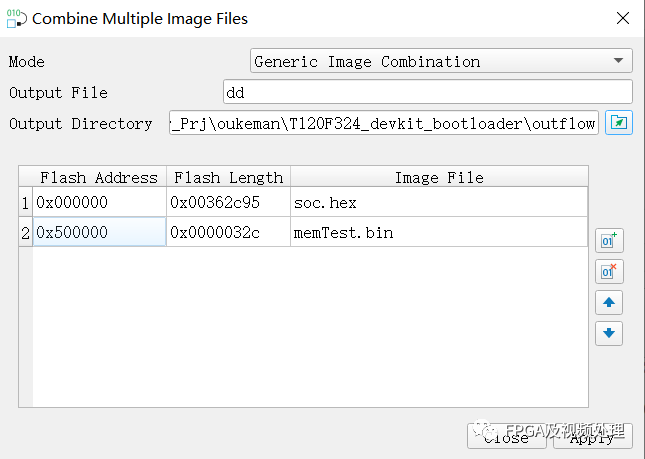Image resolution: width=645 pixels, height=459 pixels.
Task: Select flash length 0x00362c95 cell
Action: coord(228,202)
